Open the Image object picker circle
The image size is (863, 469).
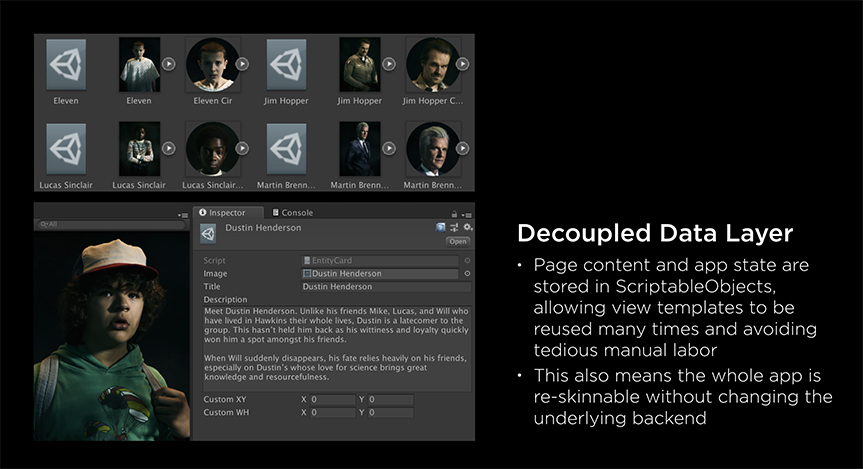[x=467, y=274]
